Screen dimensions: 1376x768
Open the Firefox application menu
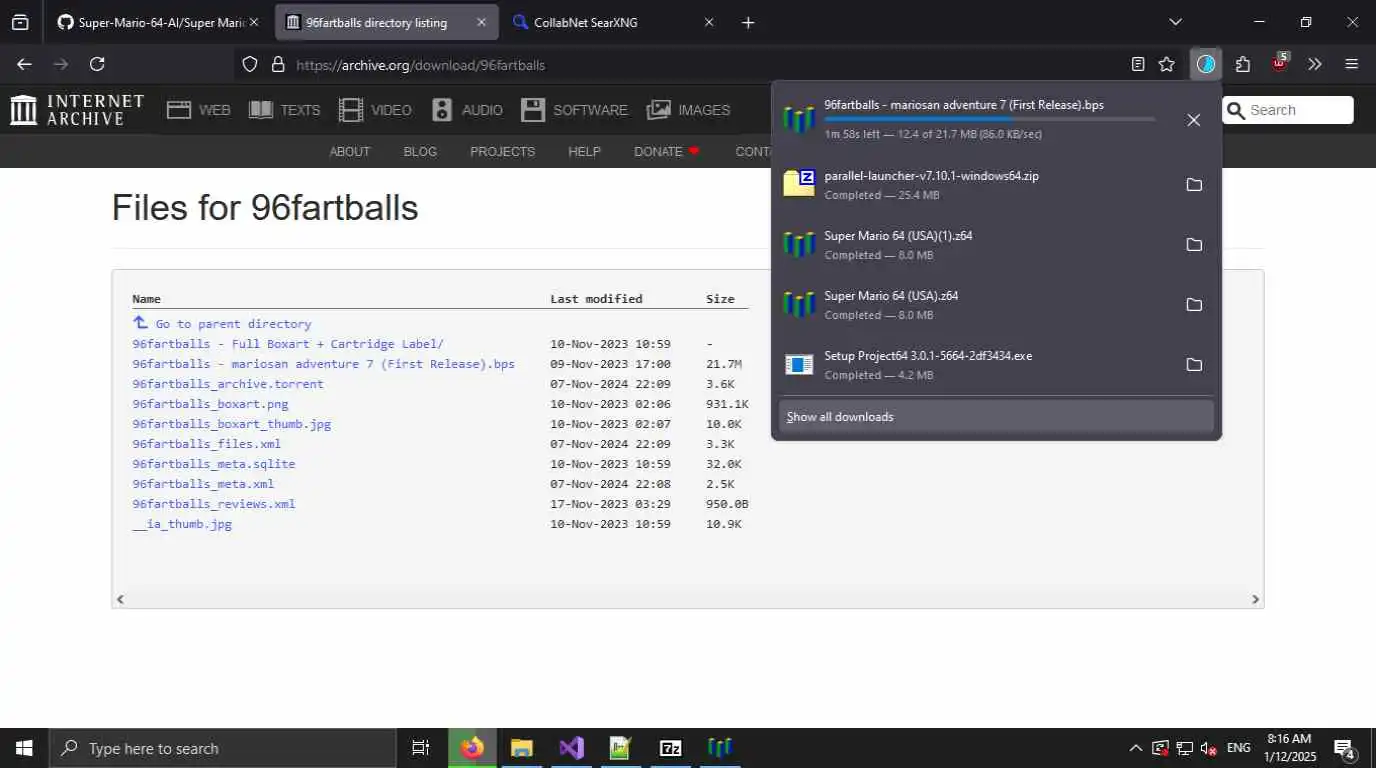(x=1352, y=64)
